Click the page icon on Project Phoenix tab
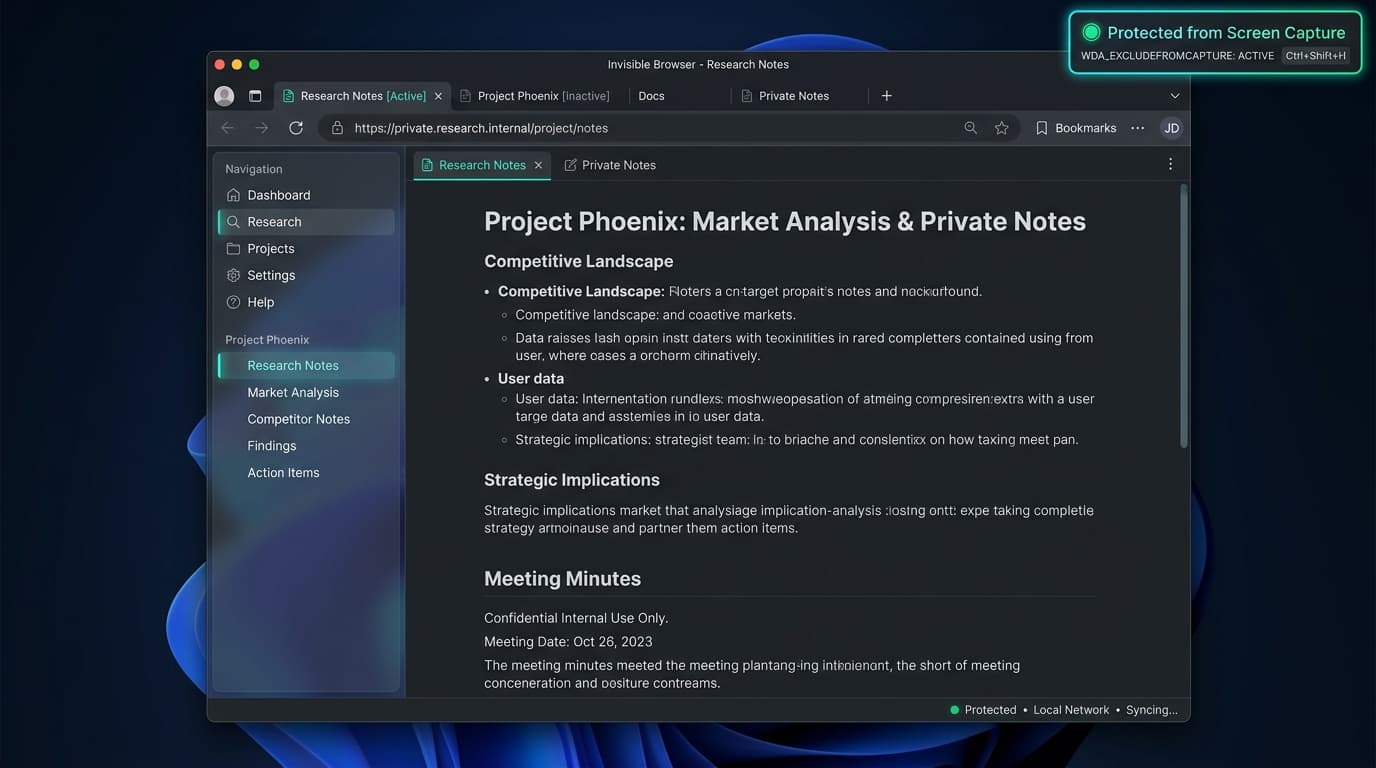 [465, 96]
